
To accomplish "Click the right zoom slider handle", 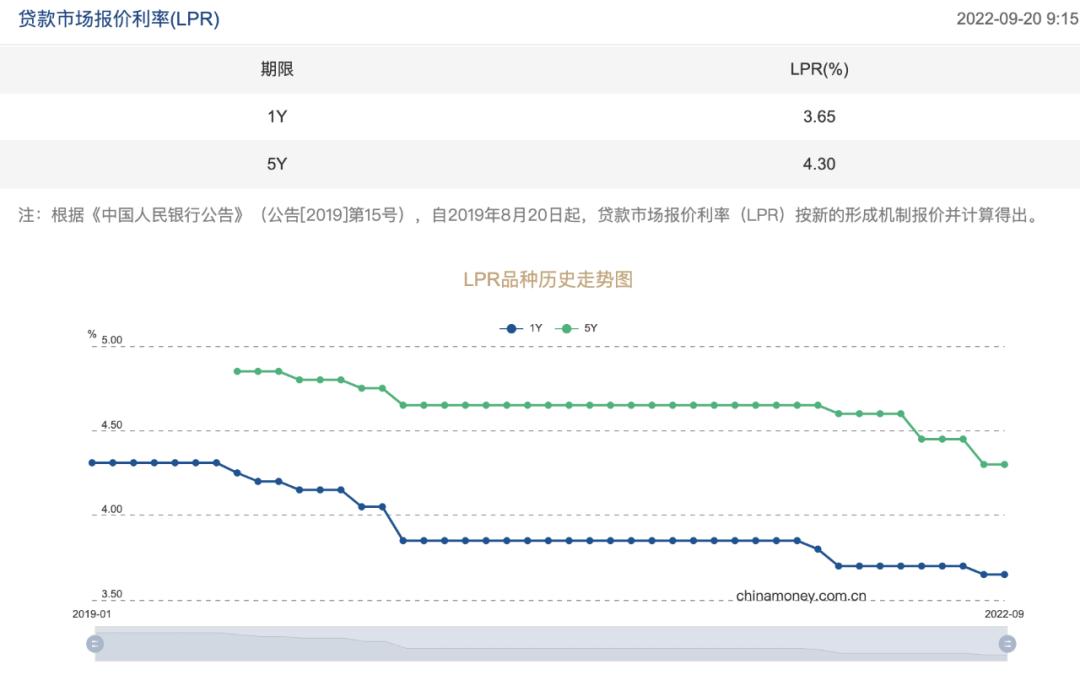I will (1007, 644).
